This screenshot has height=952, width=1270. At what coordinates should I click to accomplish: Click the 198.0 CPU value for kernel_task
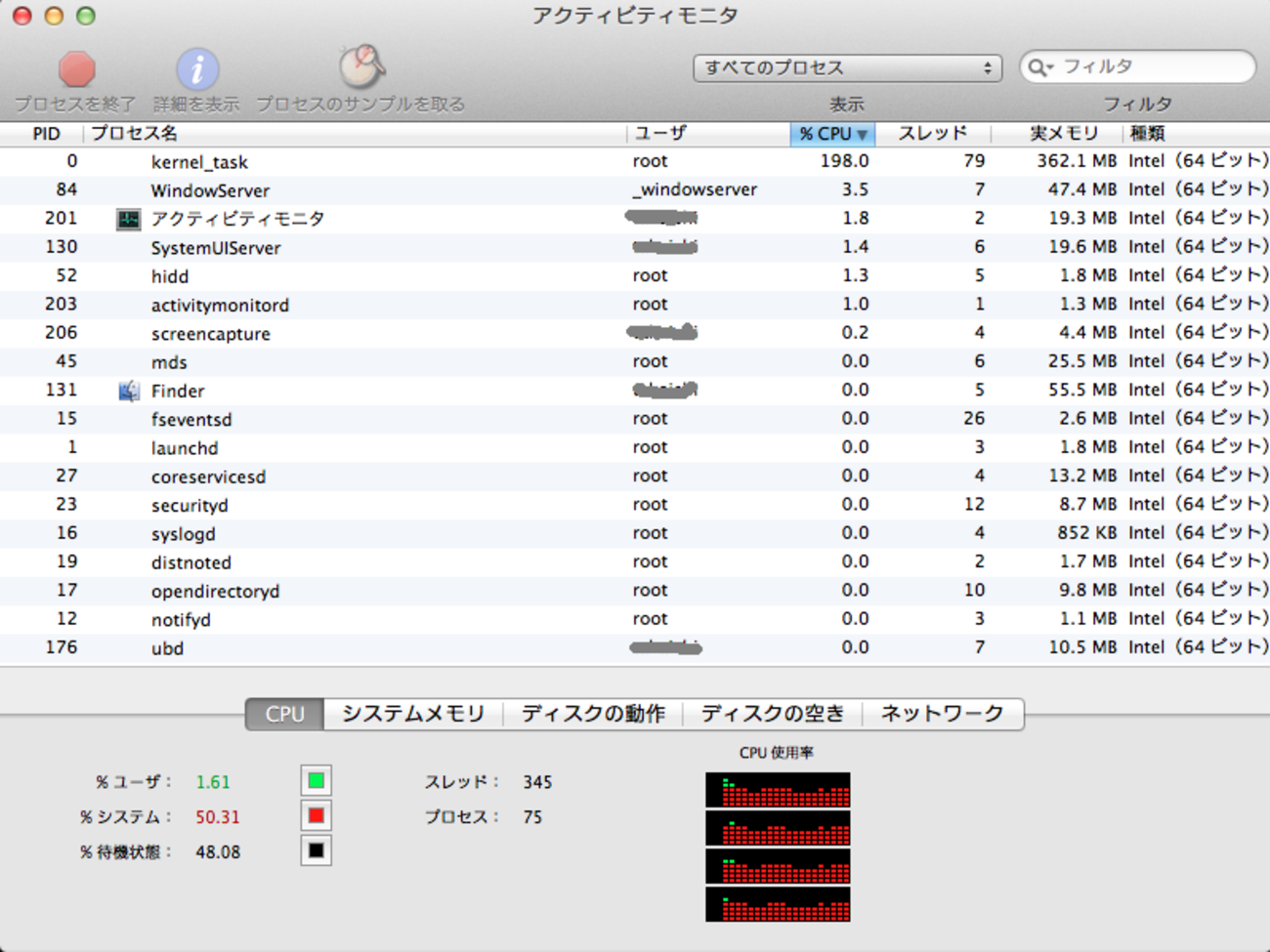[844, 161]
